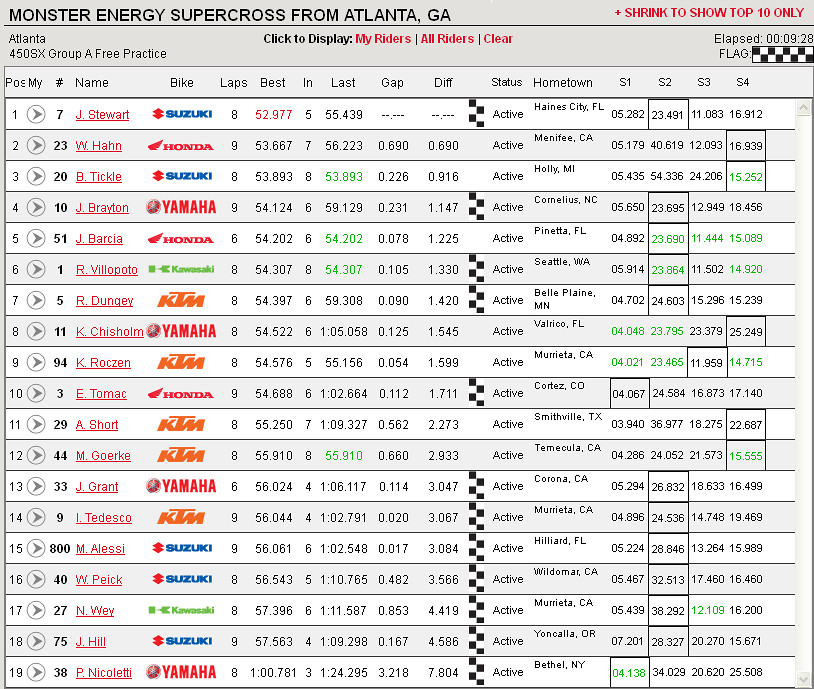Open M. Alessi rider link
The width and height of the screenshot is (814, 689).
pos(100,549)
